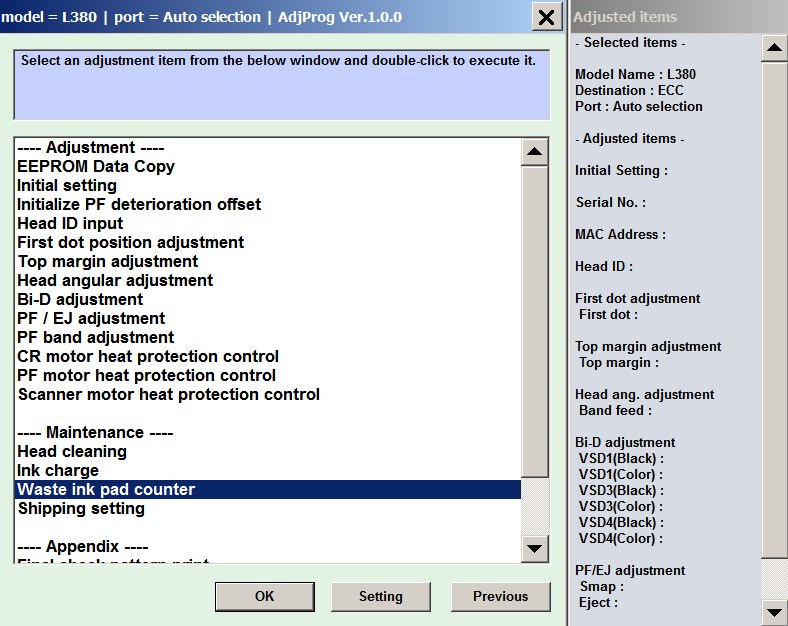Viewport: 788px width, 626px height.
Task: Click the instruction text box
Action: point(282,84)
